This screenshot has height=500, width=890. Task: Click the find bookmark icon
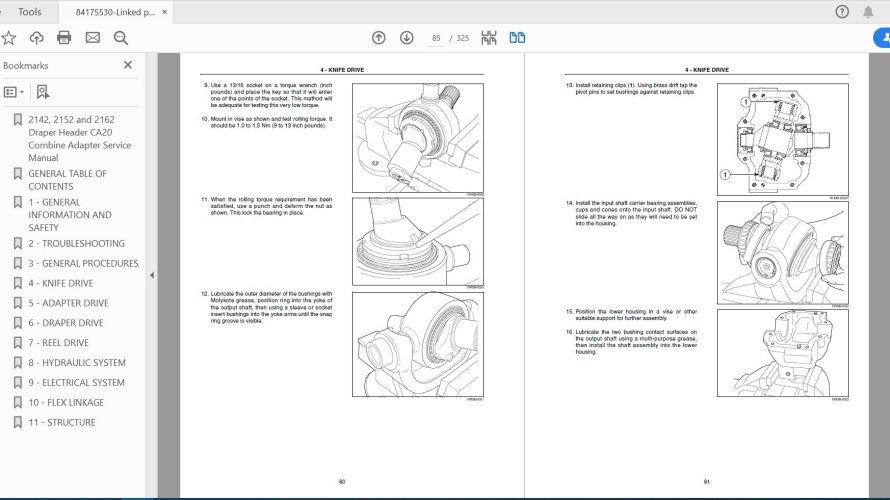(x=42, y=92)
